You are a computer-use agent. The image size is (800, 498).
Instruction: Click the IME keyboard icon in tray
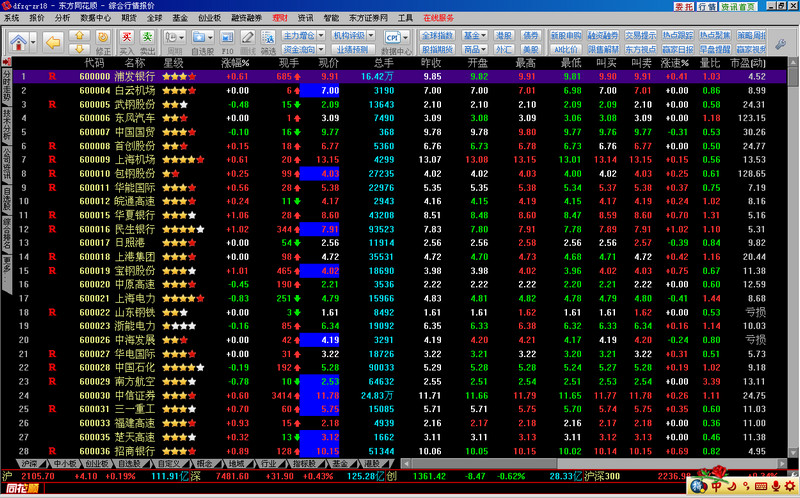761,486
